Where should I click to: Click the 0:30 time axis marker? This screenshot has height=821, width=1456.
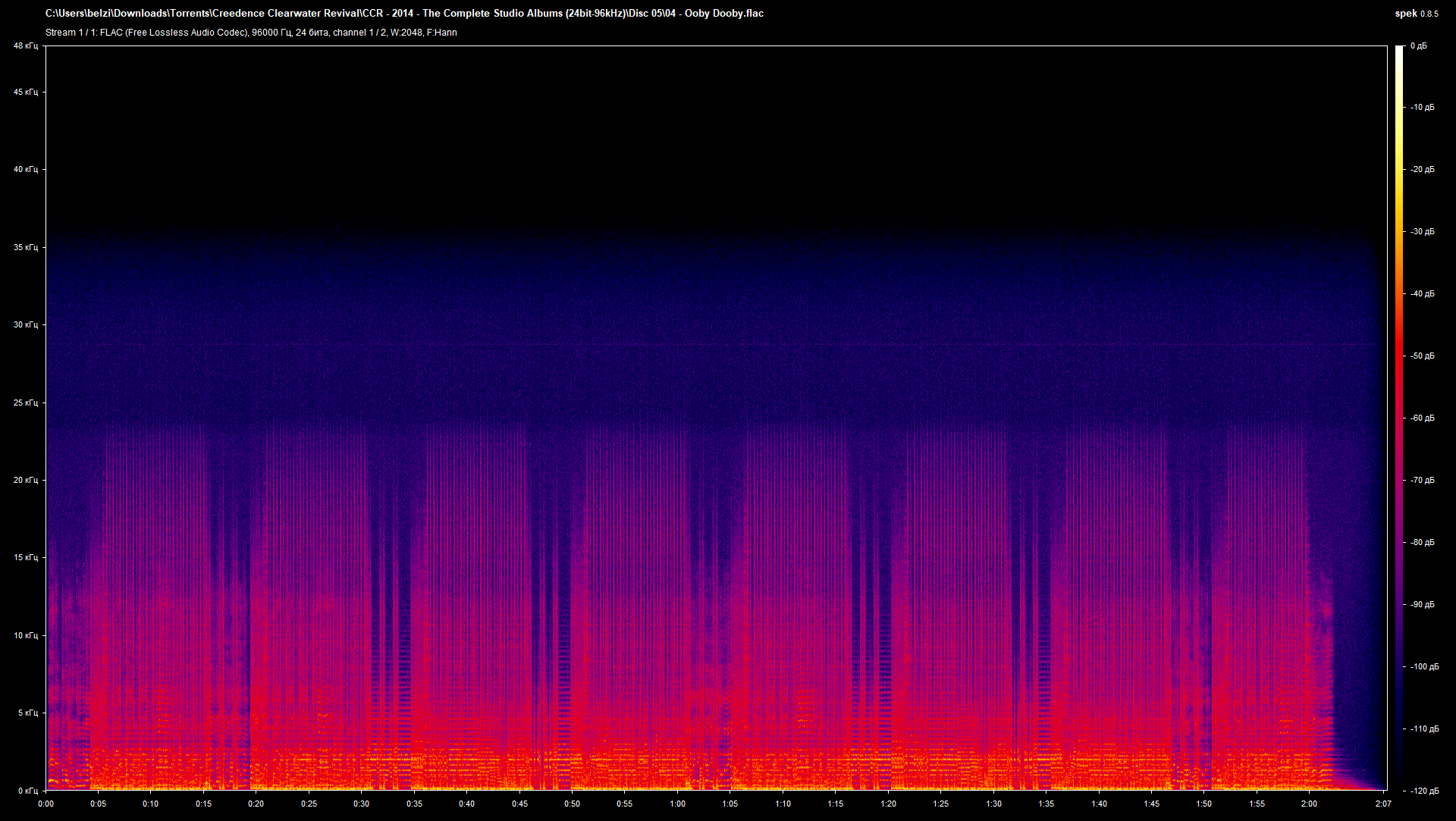[x=362, y=804]
